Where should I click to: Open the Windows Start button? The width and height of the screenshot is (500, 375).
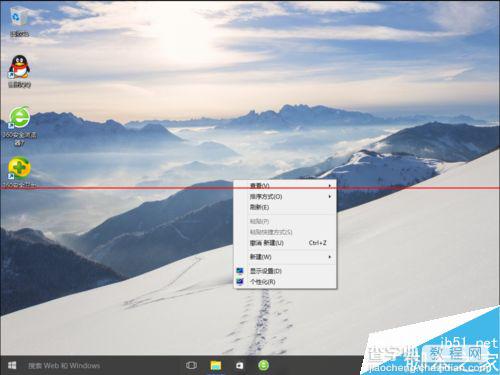[12, 365]
